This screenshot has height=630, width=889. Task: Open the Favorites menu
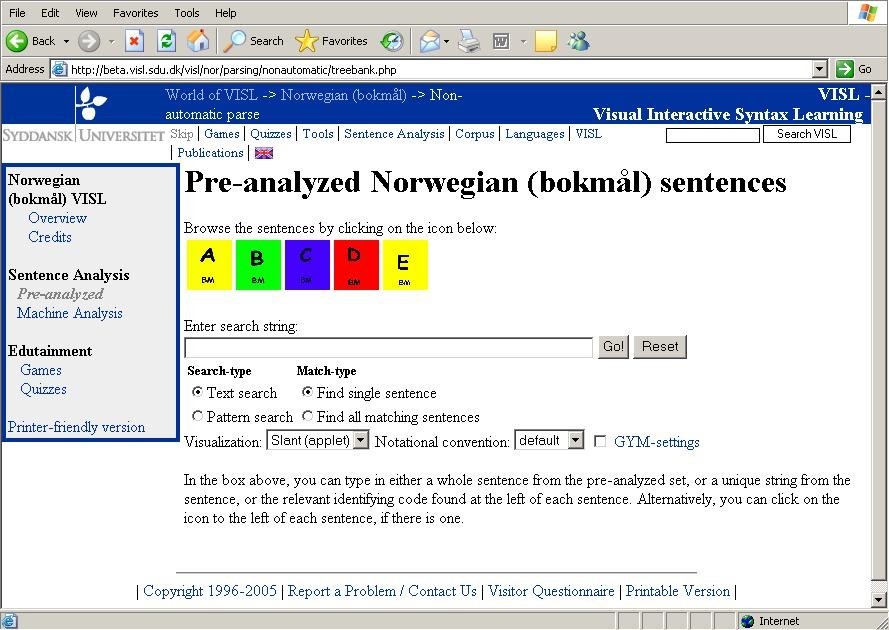point(135,13)
